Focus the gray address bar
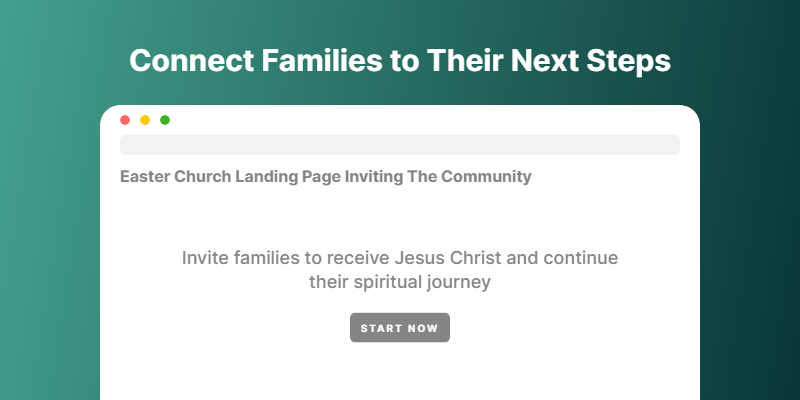 coord(400,145)
